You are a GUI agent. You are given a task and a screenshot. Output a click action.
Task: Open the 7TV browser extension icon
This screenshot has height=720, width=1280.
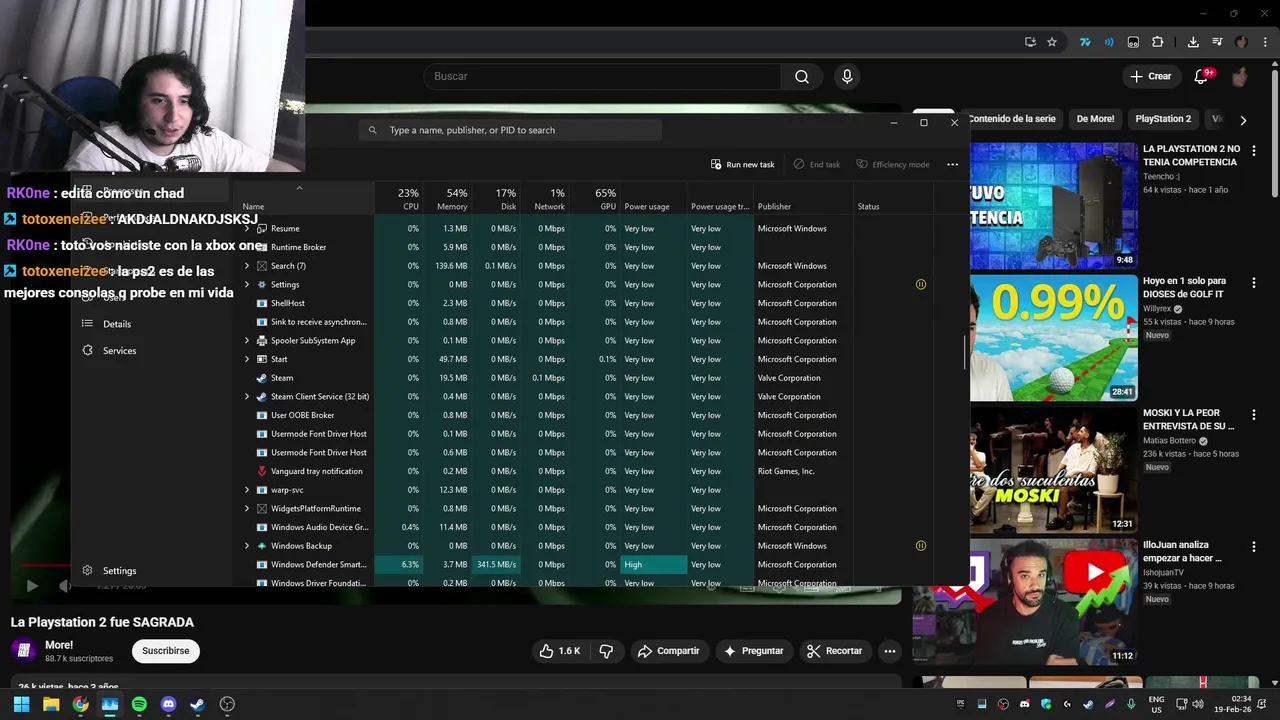click(x=1085, y=42)
